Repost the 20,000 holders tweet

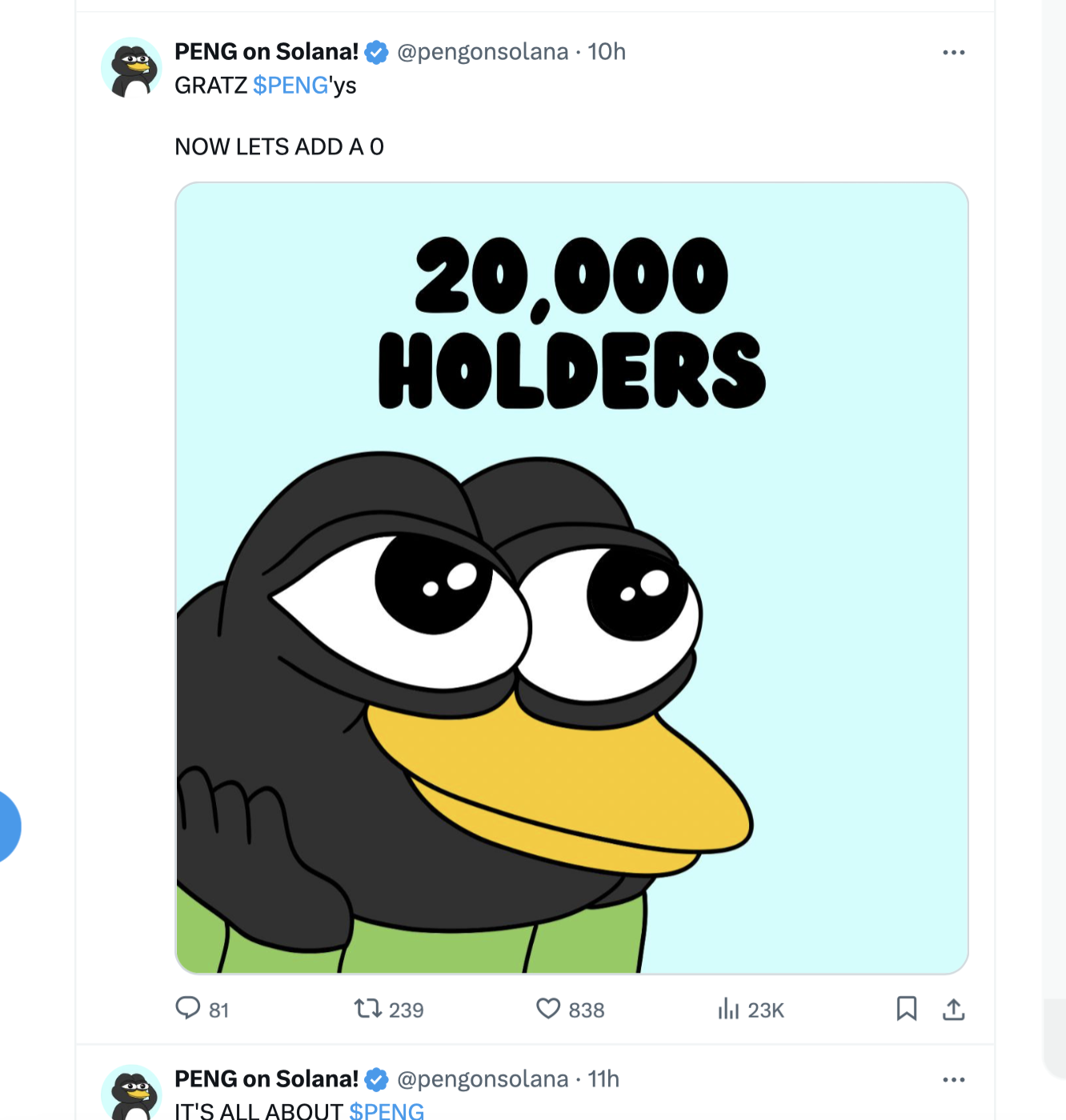pos(368,1009)
